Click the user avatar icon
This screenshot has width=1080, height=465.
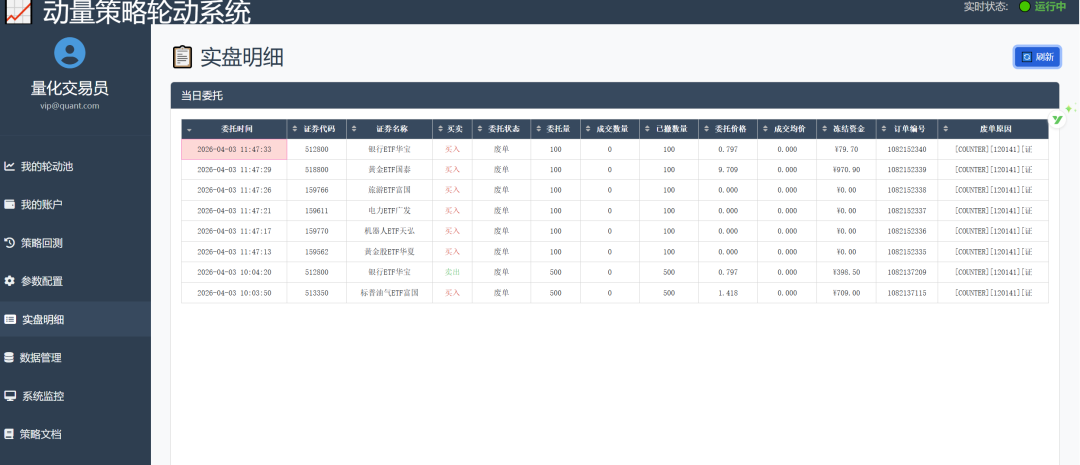tap(70, 52)
